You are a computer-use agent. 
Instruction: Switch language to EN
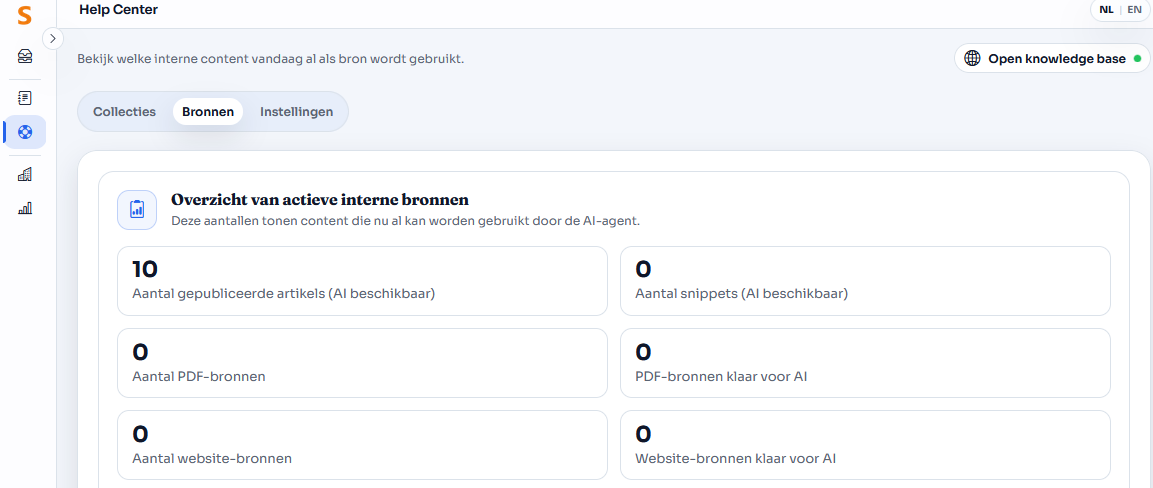[x=1135, y=10]
